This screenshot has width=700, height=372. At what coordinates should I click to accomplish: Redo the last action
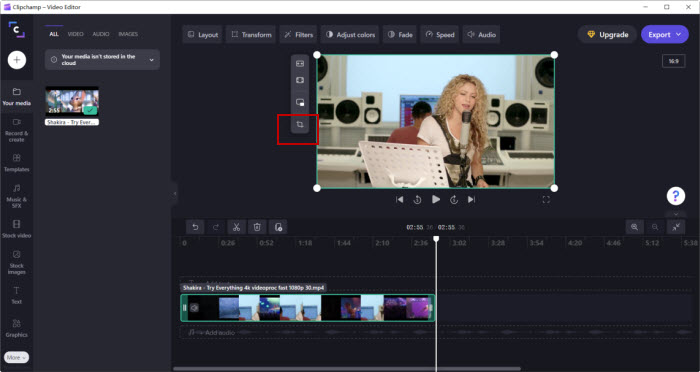pos(216,227)
